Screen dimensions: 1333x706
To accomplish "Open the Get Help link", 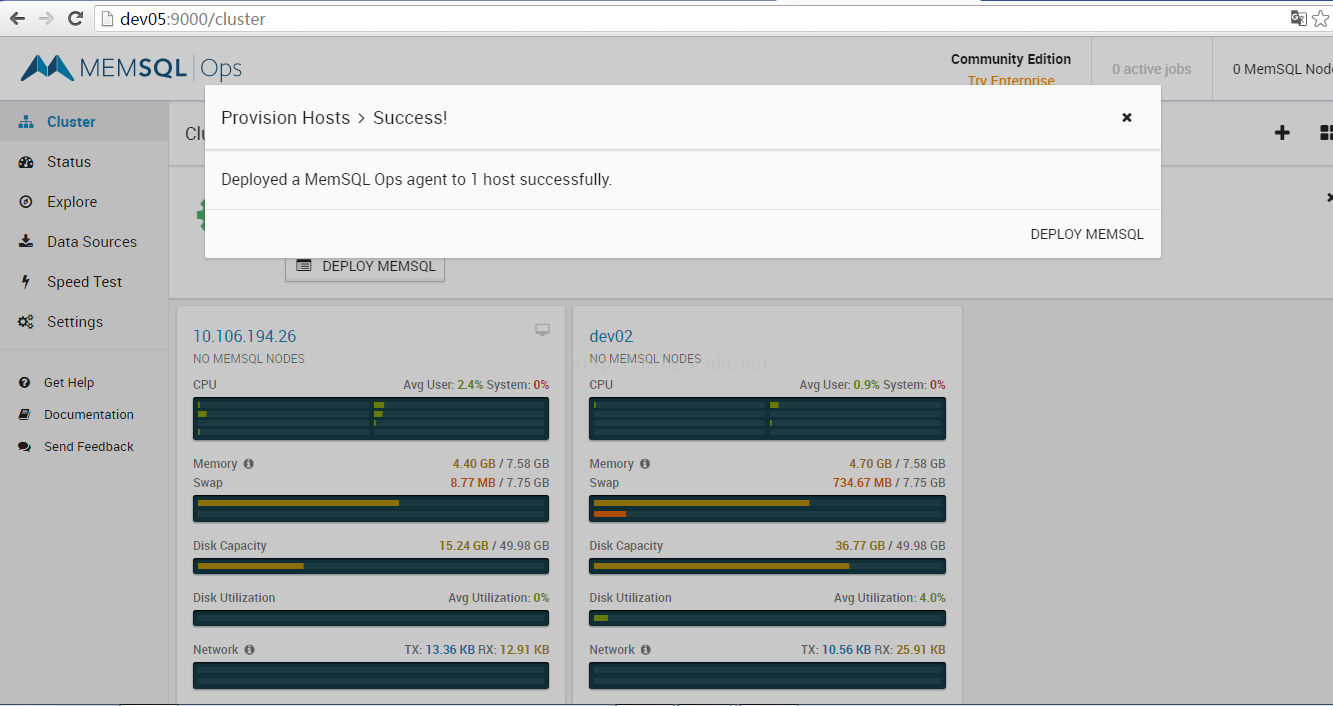I will (x=69, y=383).
